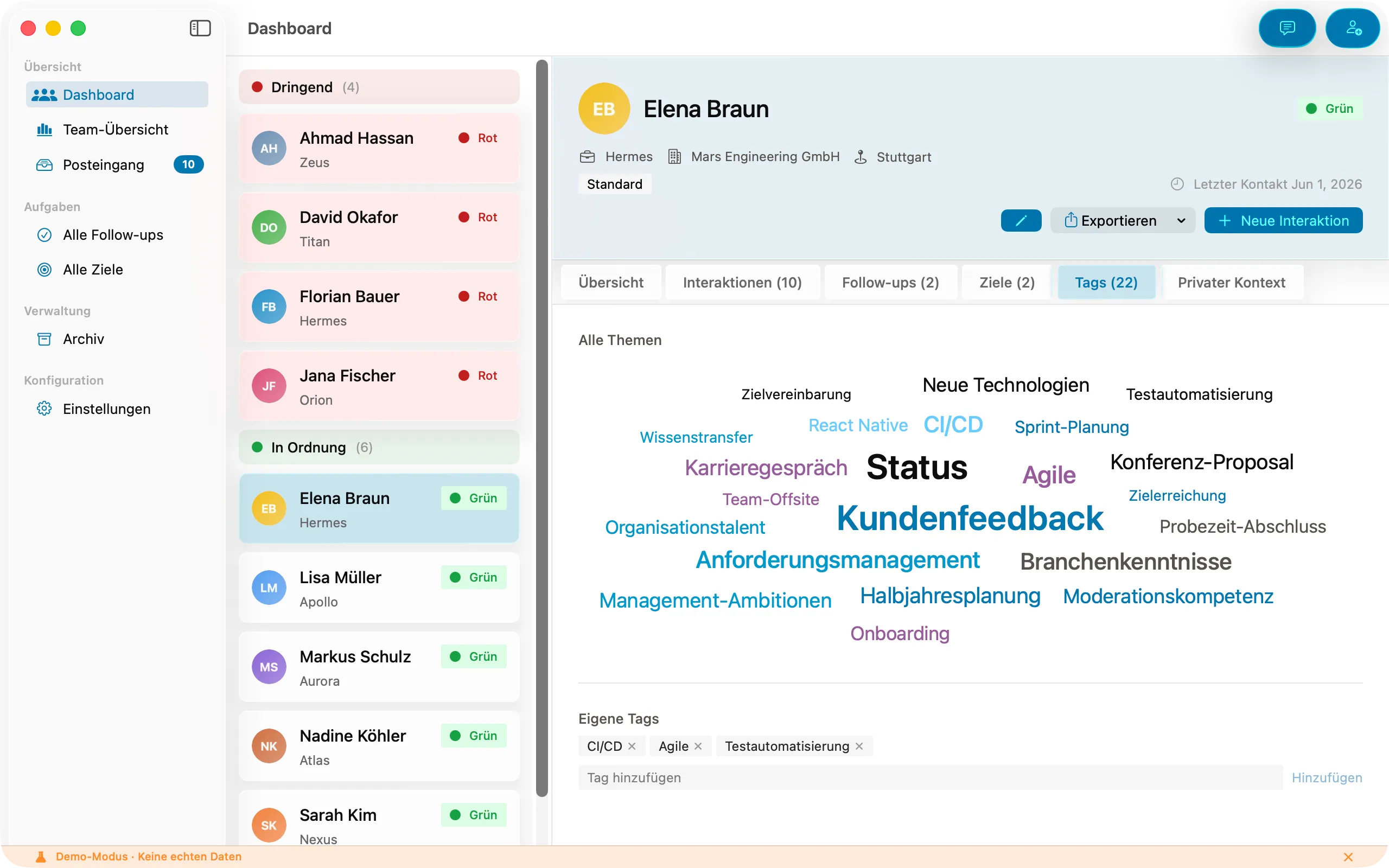Click the Alle Follow-ups checkmark icon

click(x=44, y=235)
